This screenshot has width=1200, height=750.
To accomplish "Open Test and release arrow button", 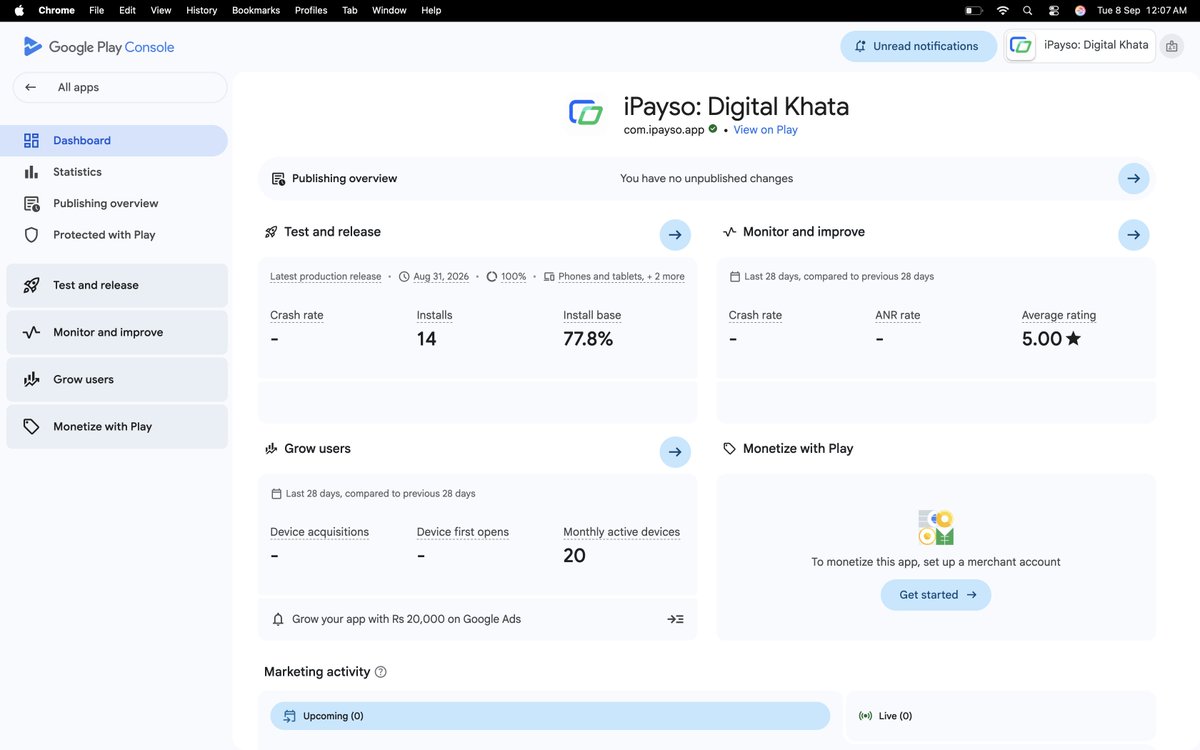I will click(x=675, y=235).
